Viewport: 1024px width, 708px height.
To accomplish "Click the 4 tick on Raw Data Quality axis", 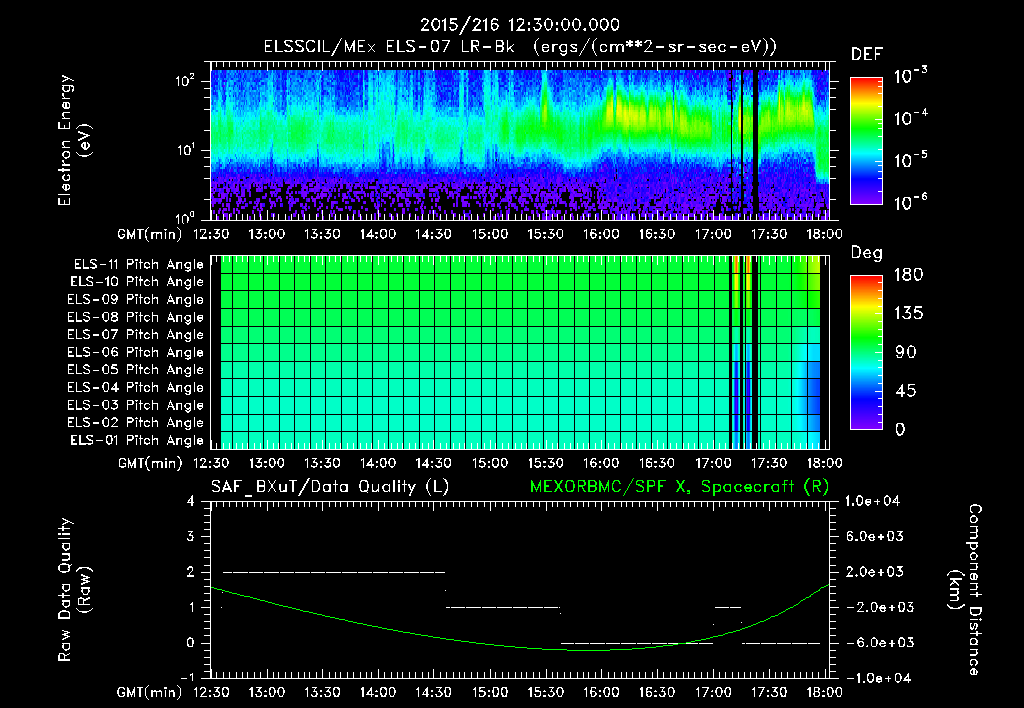I will [x=191, y=502].
